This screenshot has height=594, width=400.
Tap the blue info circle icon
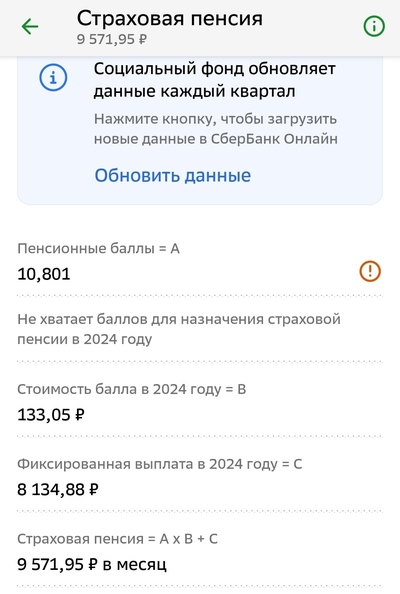coord(53,78)
